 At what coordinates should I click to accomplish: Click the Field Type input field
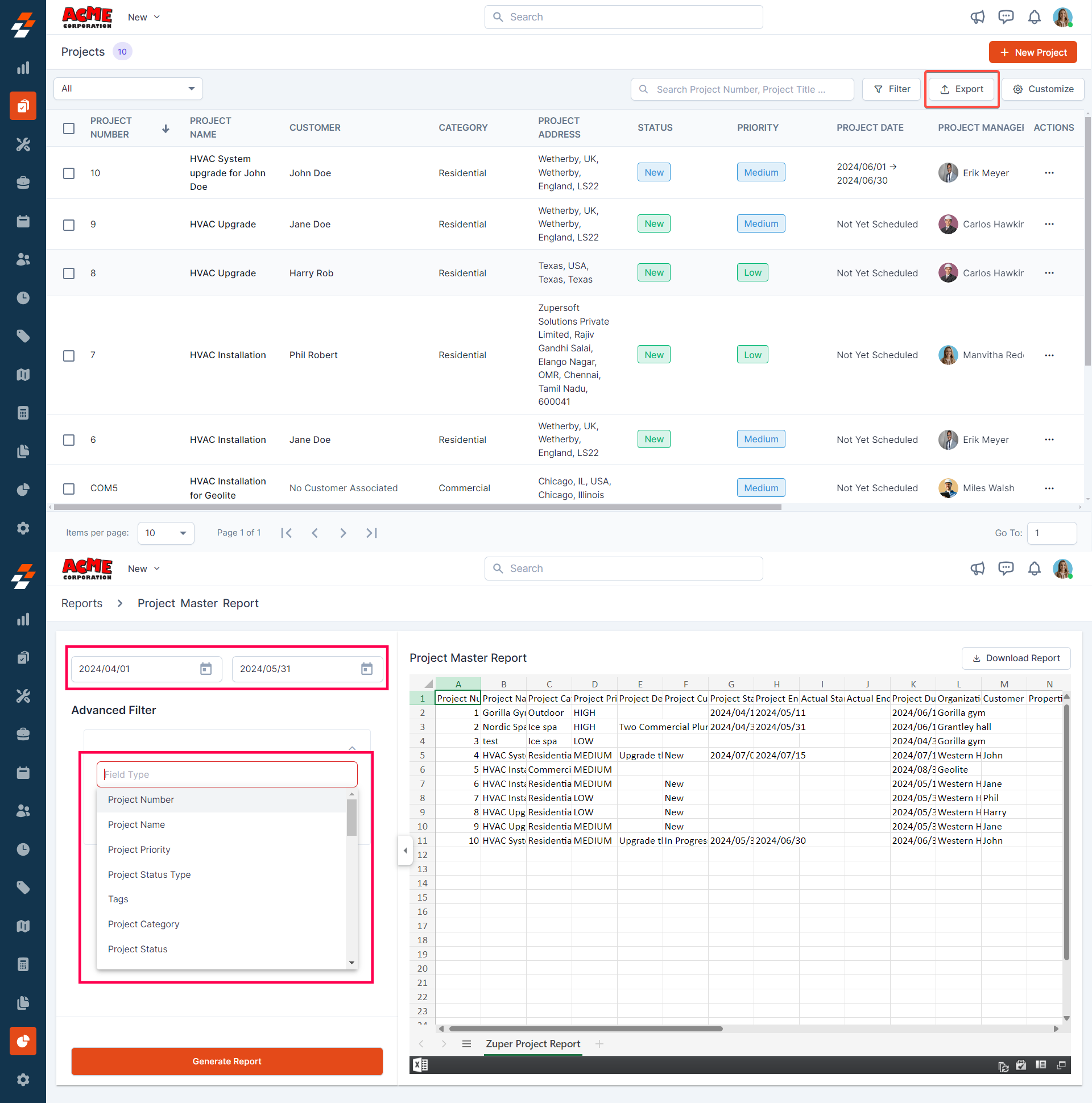tap(227, 774)
